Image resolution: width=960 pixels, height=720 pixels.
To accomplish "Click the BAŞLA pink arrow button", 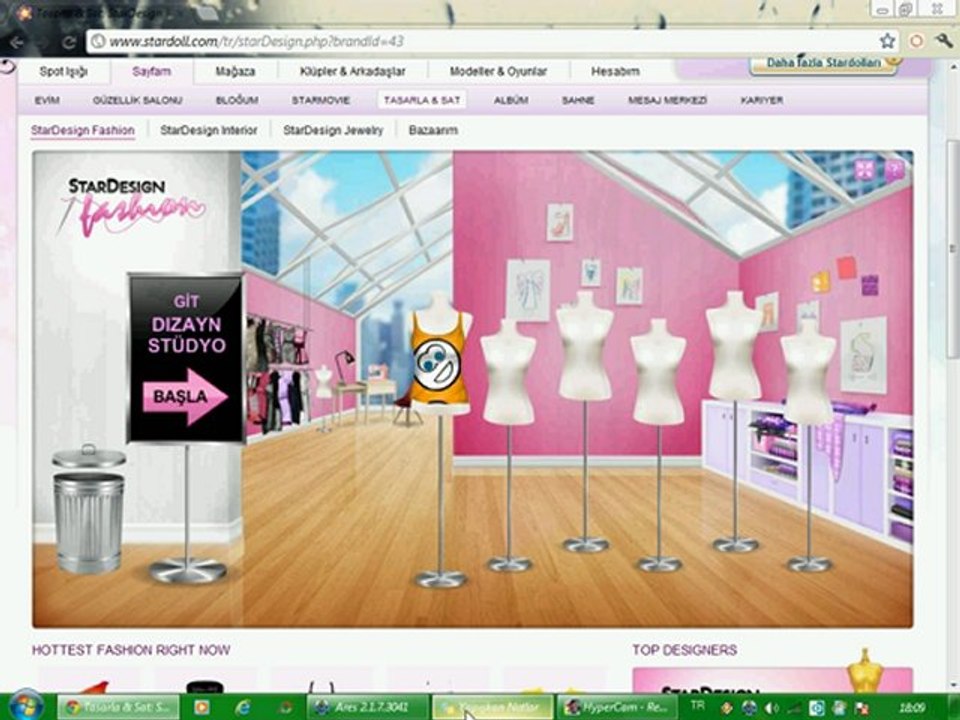I will click(185, 397).
